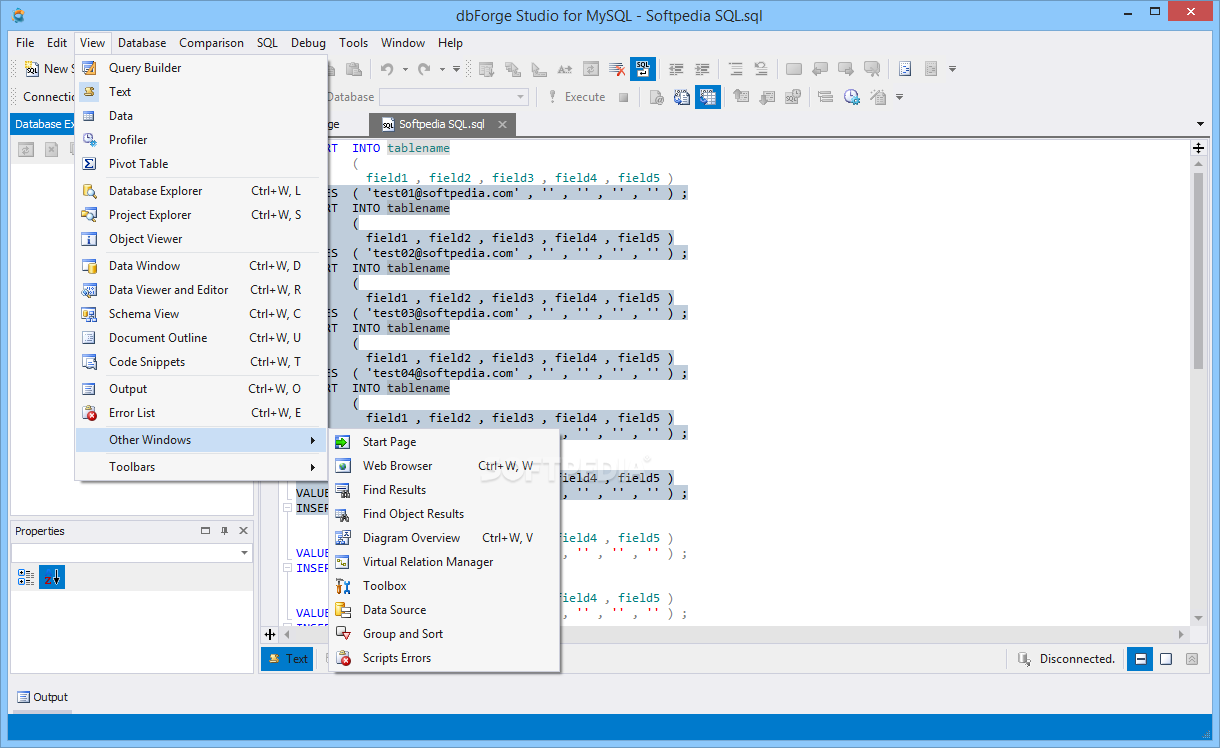Click the Redo arrow toolbar icon

[424, 69]
